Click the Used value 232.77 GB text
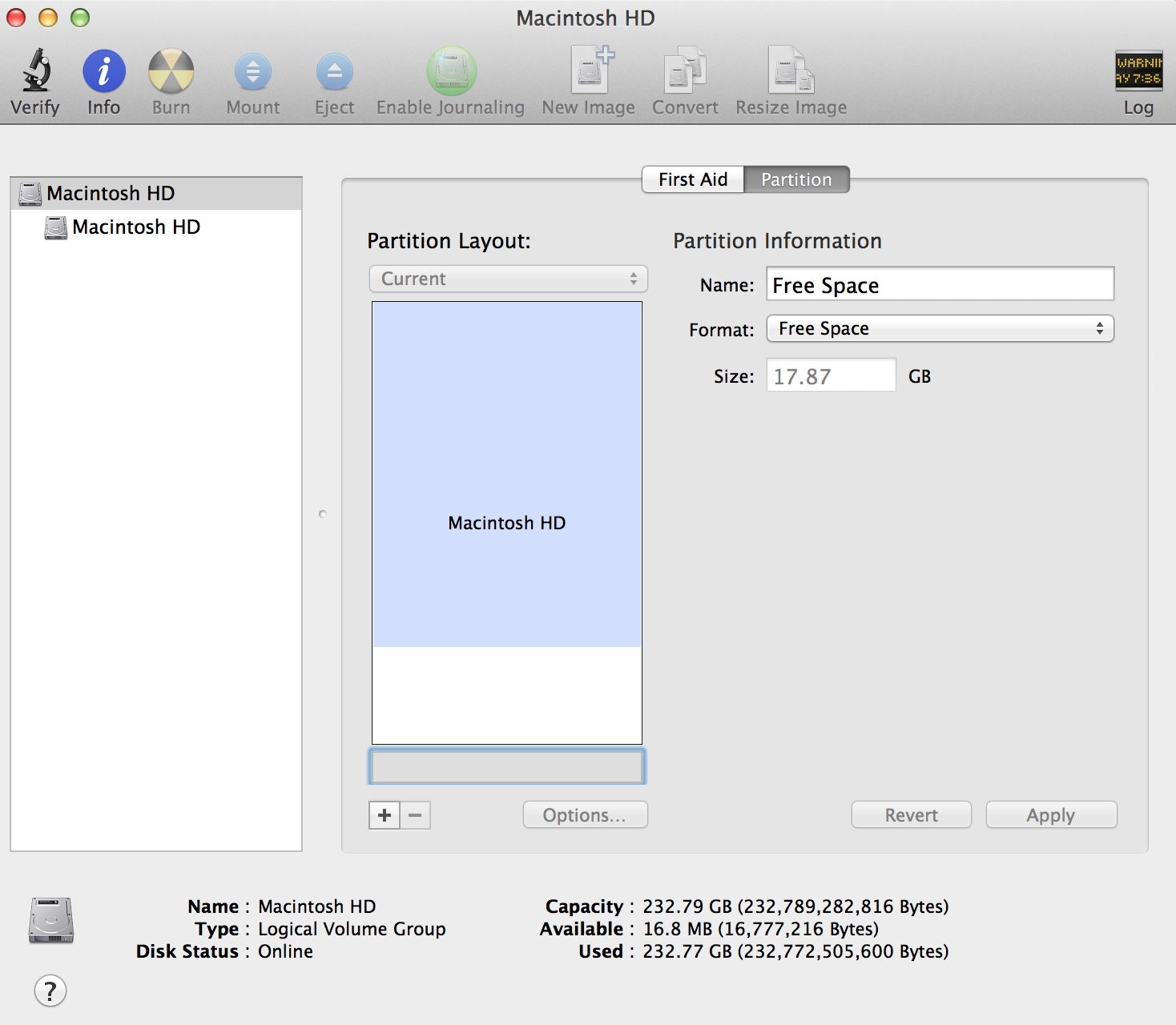The height and width of the screenshot is (1025, 1176). pyautogui.click(x=795, y=951)
